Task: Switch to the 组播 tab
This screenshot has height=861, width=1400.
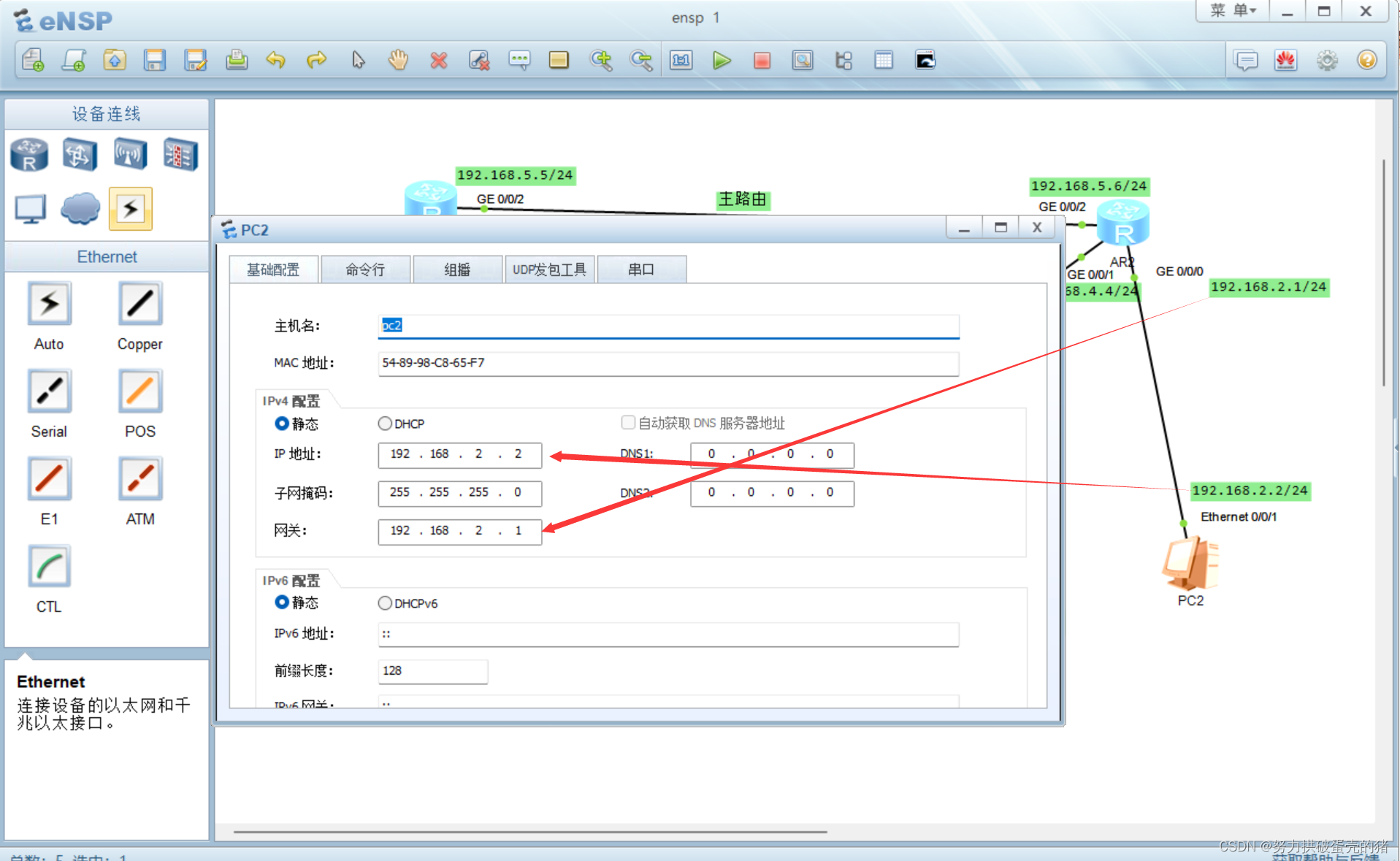Action: click(457, 269)
